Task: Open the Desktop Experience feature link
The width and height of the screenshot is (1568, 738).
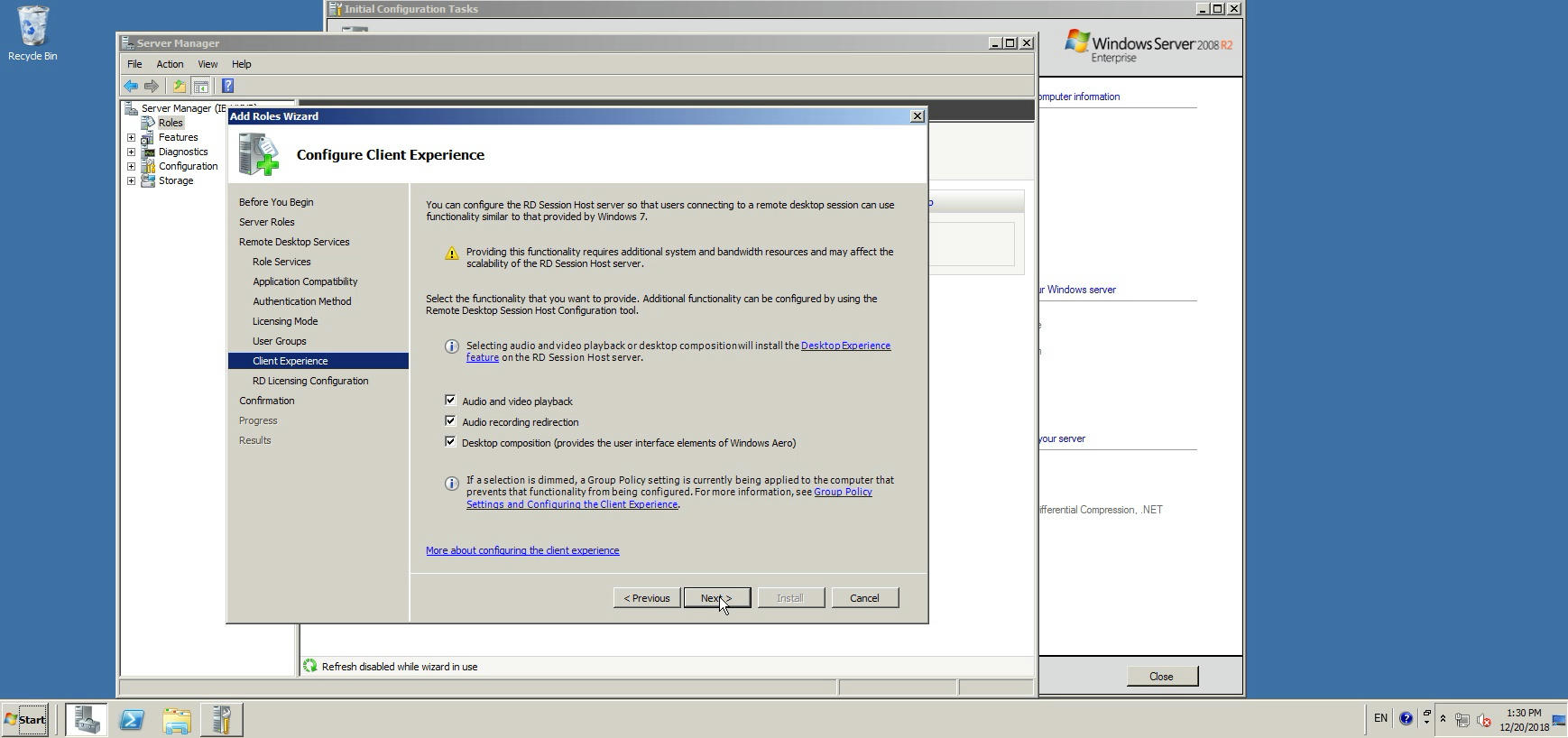Action: coord(845,346)
